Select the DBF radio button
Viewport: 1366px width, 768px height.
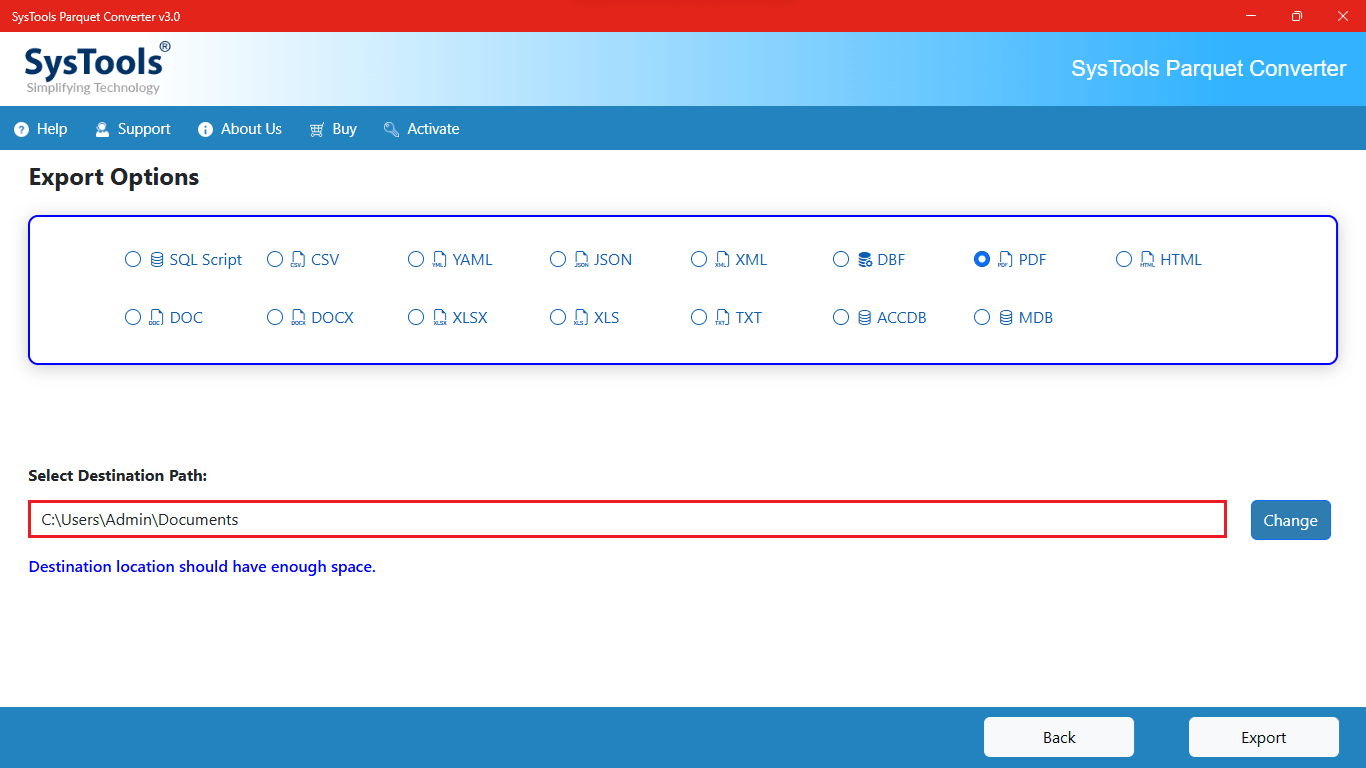tap(841, 260)
